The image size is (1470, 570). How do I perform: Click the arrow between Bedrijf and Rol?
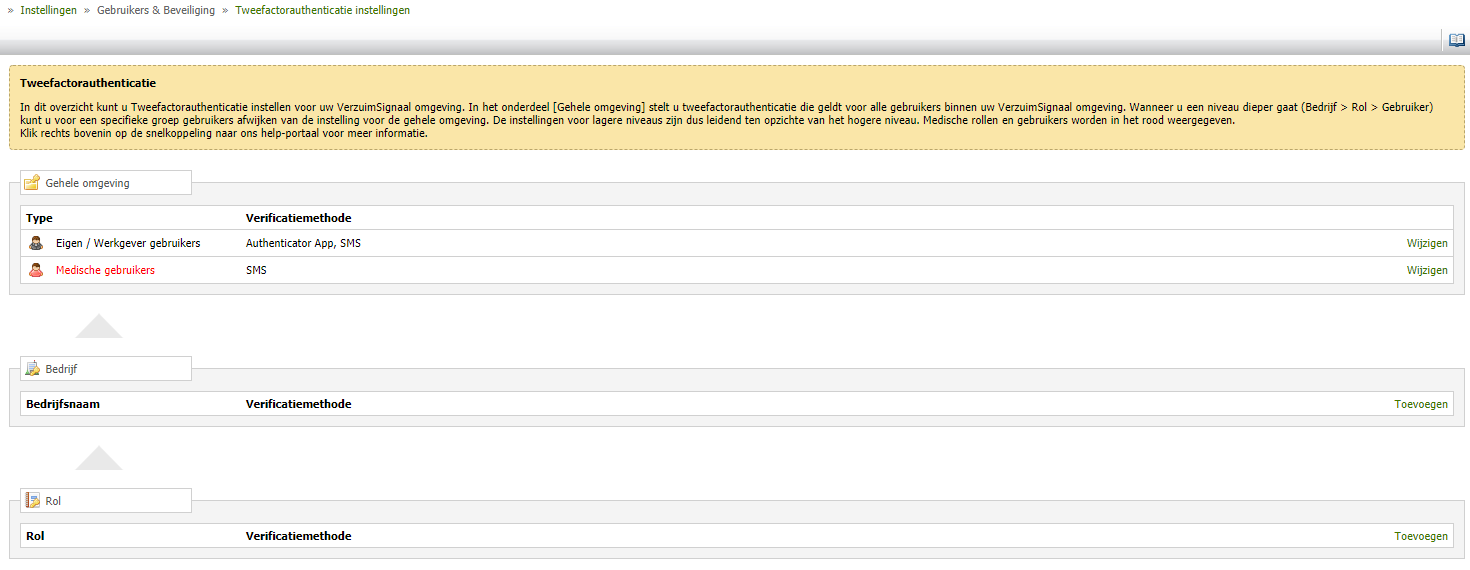click(x=99, y=458)
